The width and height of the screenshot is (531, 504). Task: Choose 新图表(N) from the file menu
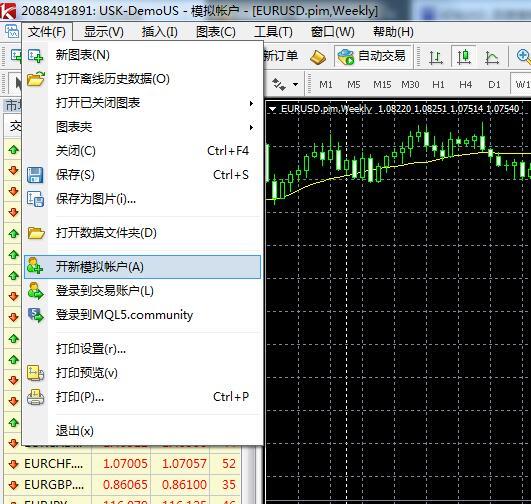[x=142, y=55]
